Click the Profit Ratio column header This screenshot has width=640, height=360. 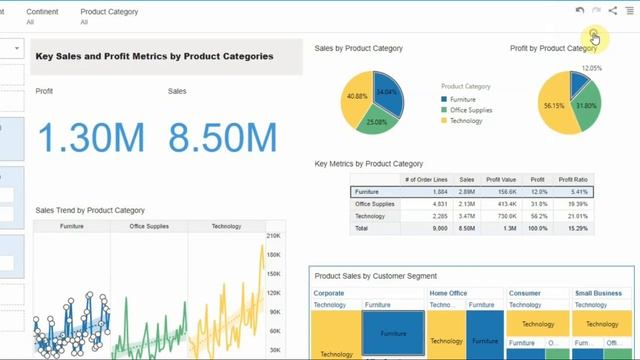coord(573,180)
